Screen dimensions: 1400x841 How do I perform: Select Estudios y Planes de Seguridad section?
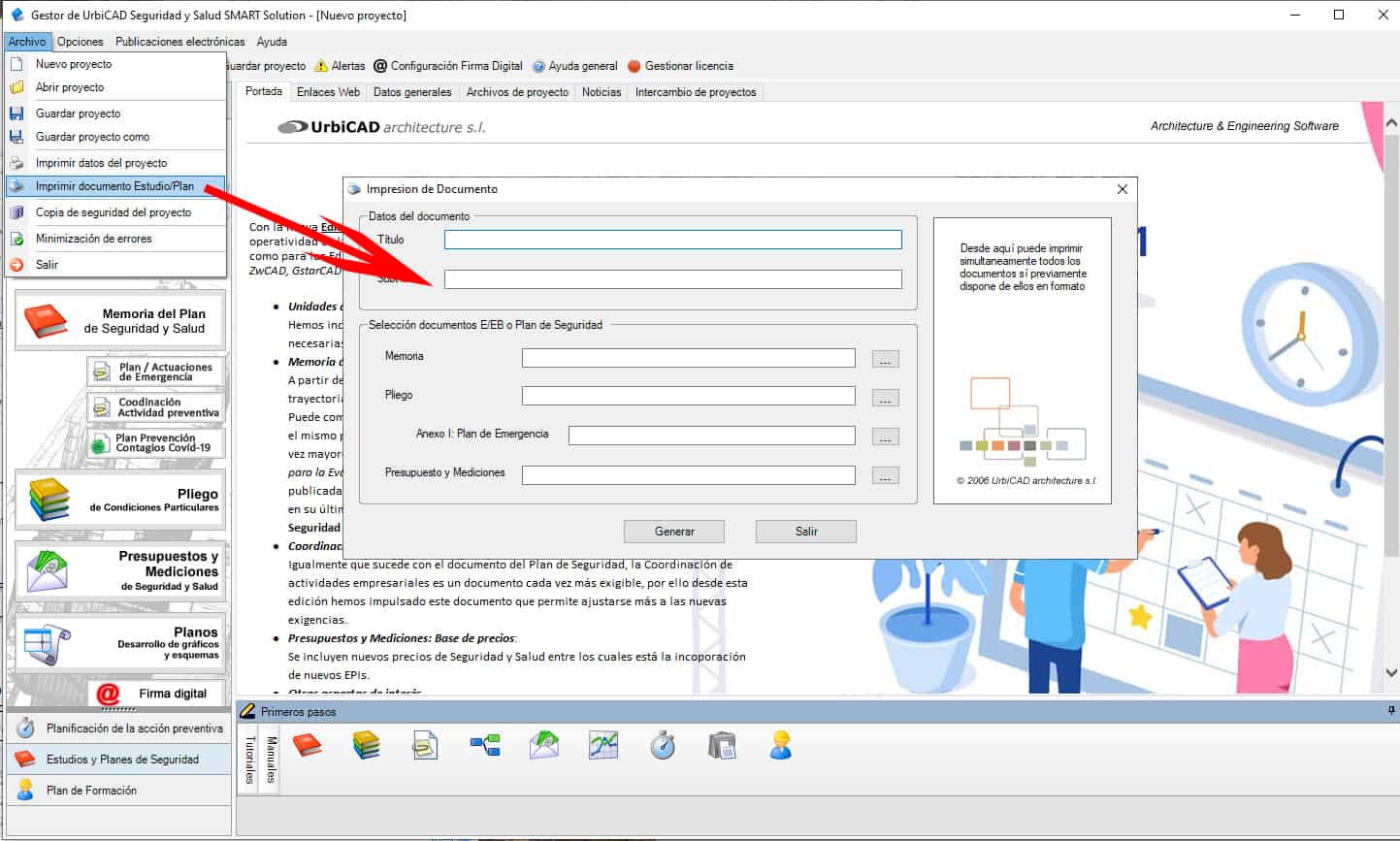tap(119, 760)
